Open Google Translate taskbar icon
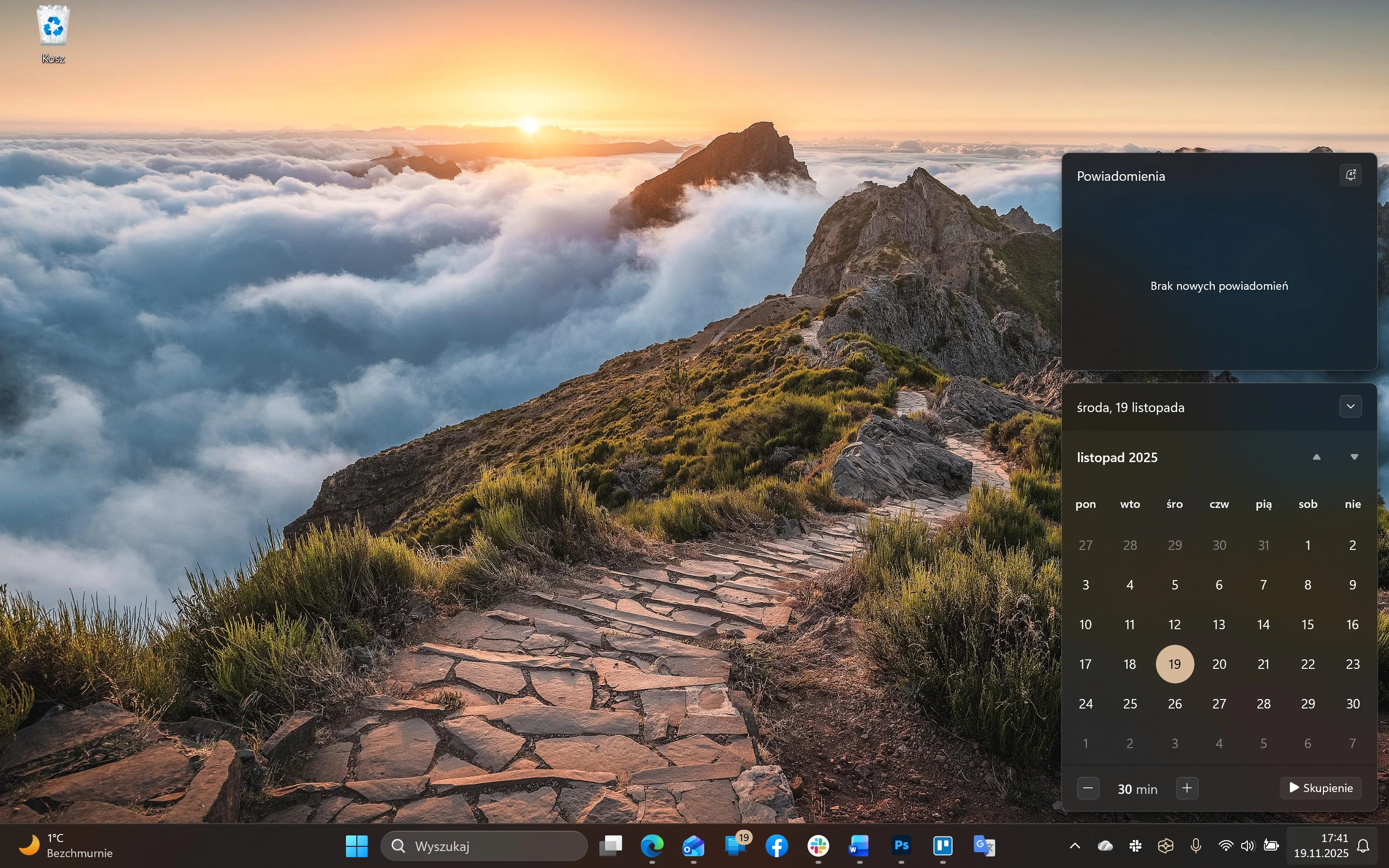The width and height of the screenshot is (1389, 868). click(x=984, y=845)
